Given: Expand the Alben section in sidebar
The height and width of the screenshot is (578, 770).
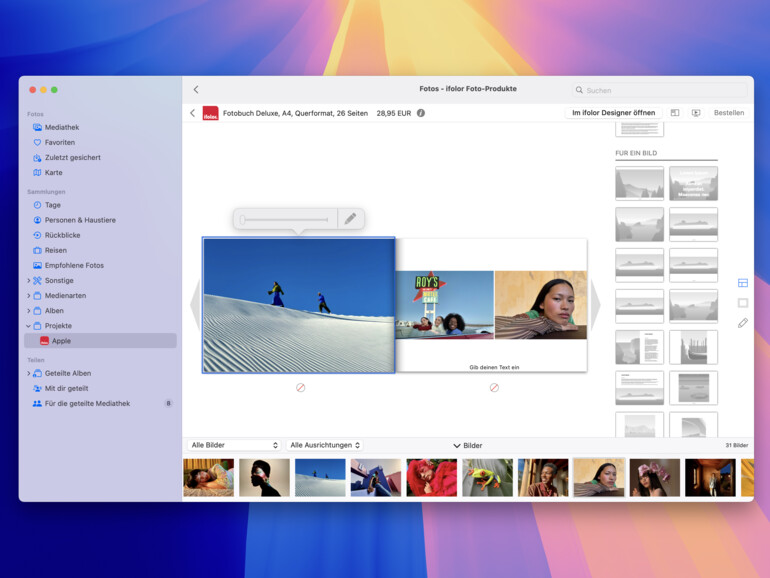Looking at the screenshot, I should point(28,311).
